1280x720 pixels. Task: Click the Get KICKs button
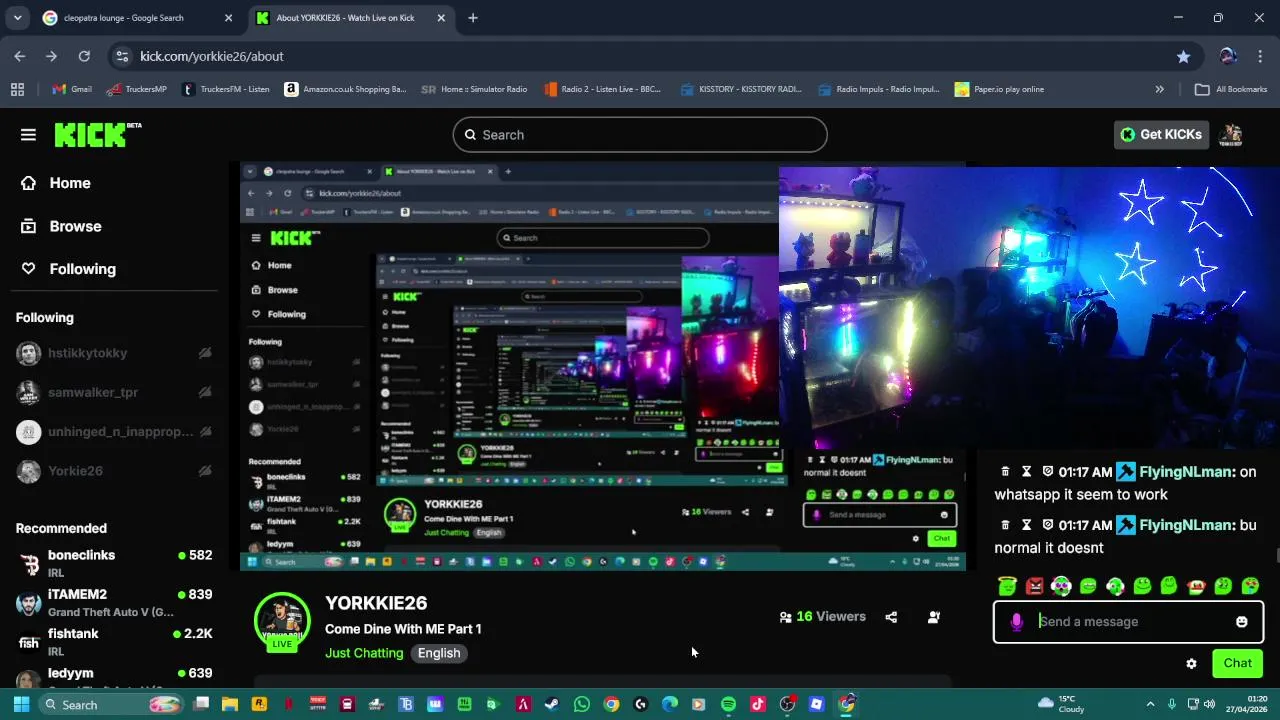click(1161, 135)
